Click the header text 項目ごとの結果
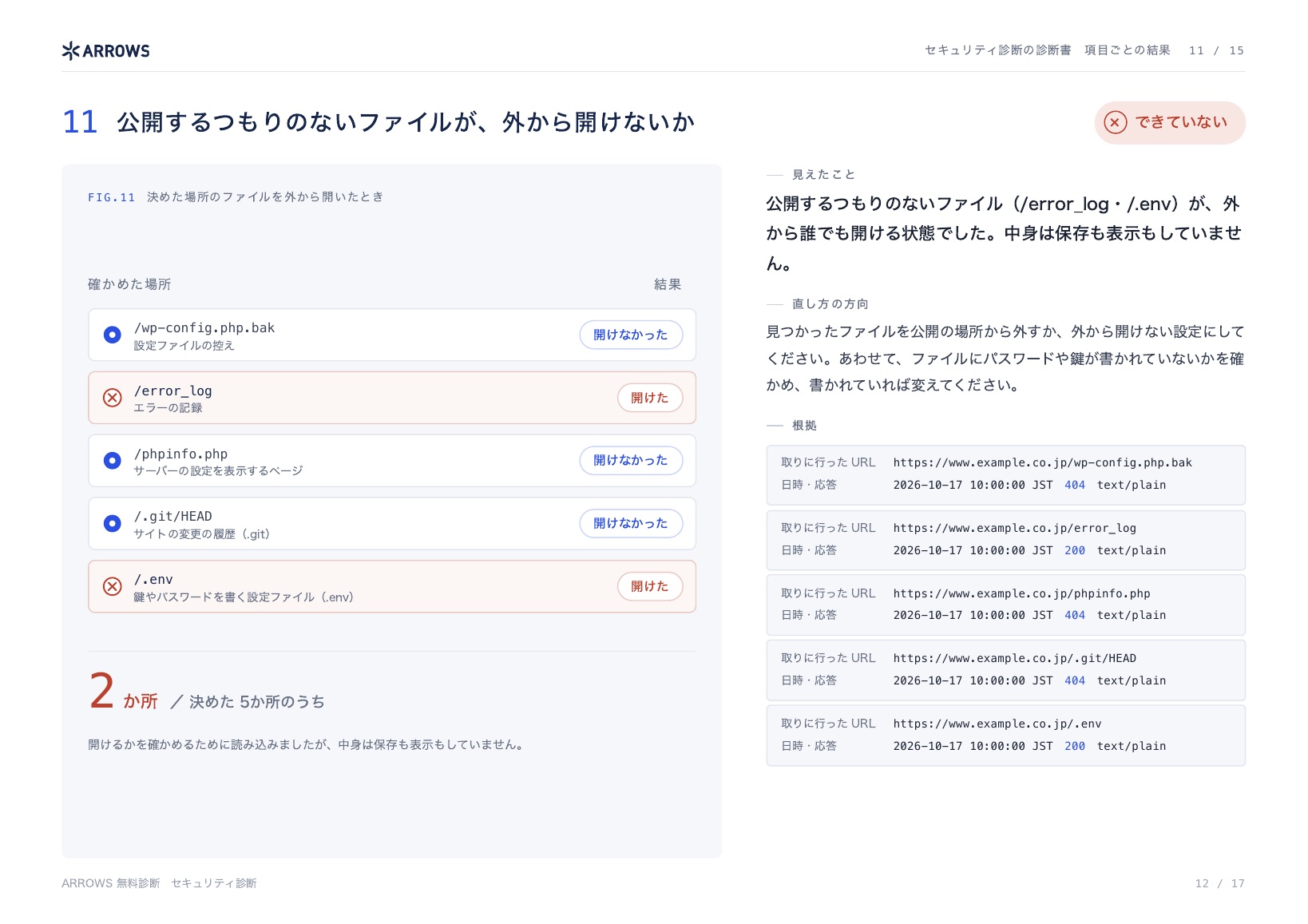The image size is (1308, 924). point(1128,50)
